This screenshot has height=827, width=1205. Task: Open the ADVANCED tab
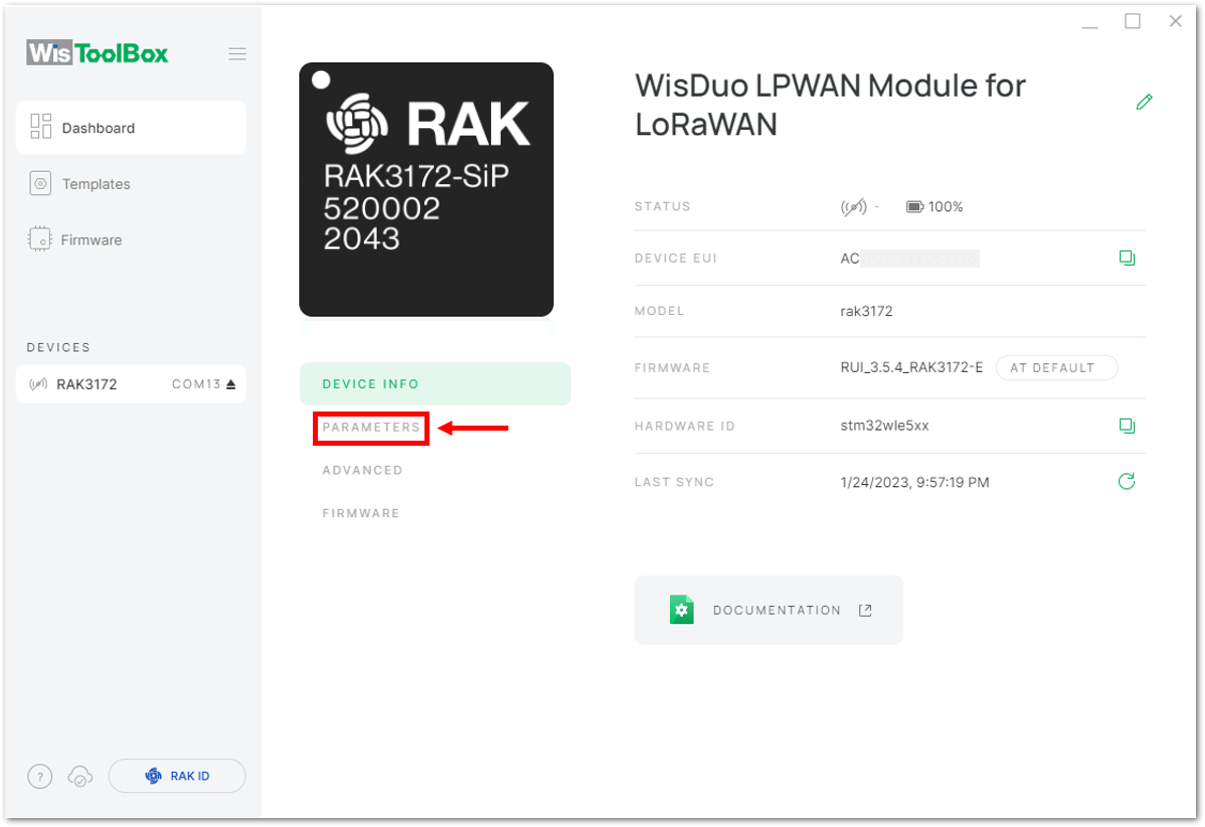(x=362, y=470)
